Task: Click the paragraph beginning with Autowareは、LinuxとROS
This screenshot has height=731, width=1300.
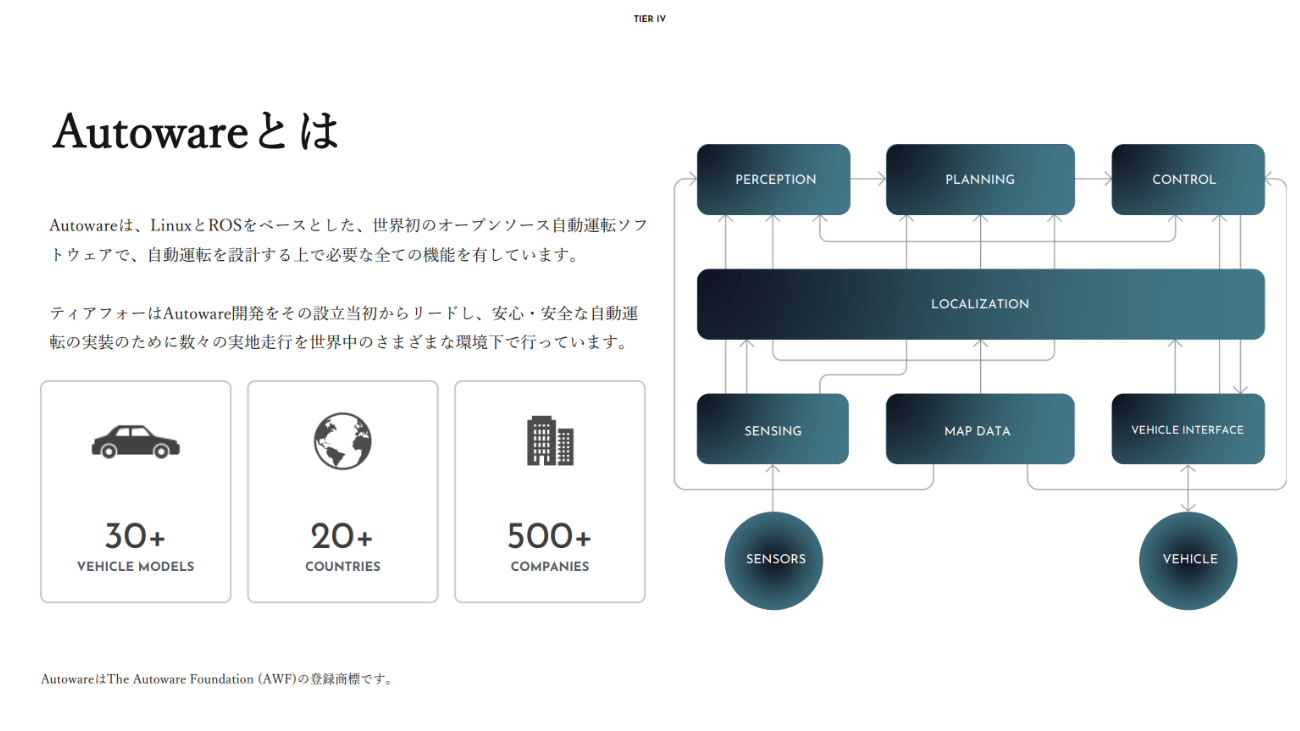Action: pyautogui.click(x=348, y=240)
